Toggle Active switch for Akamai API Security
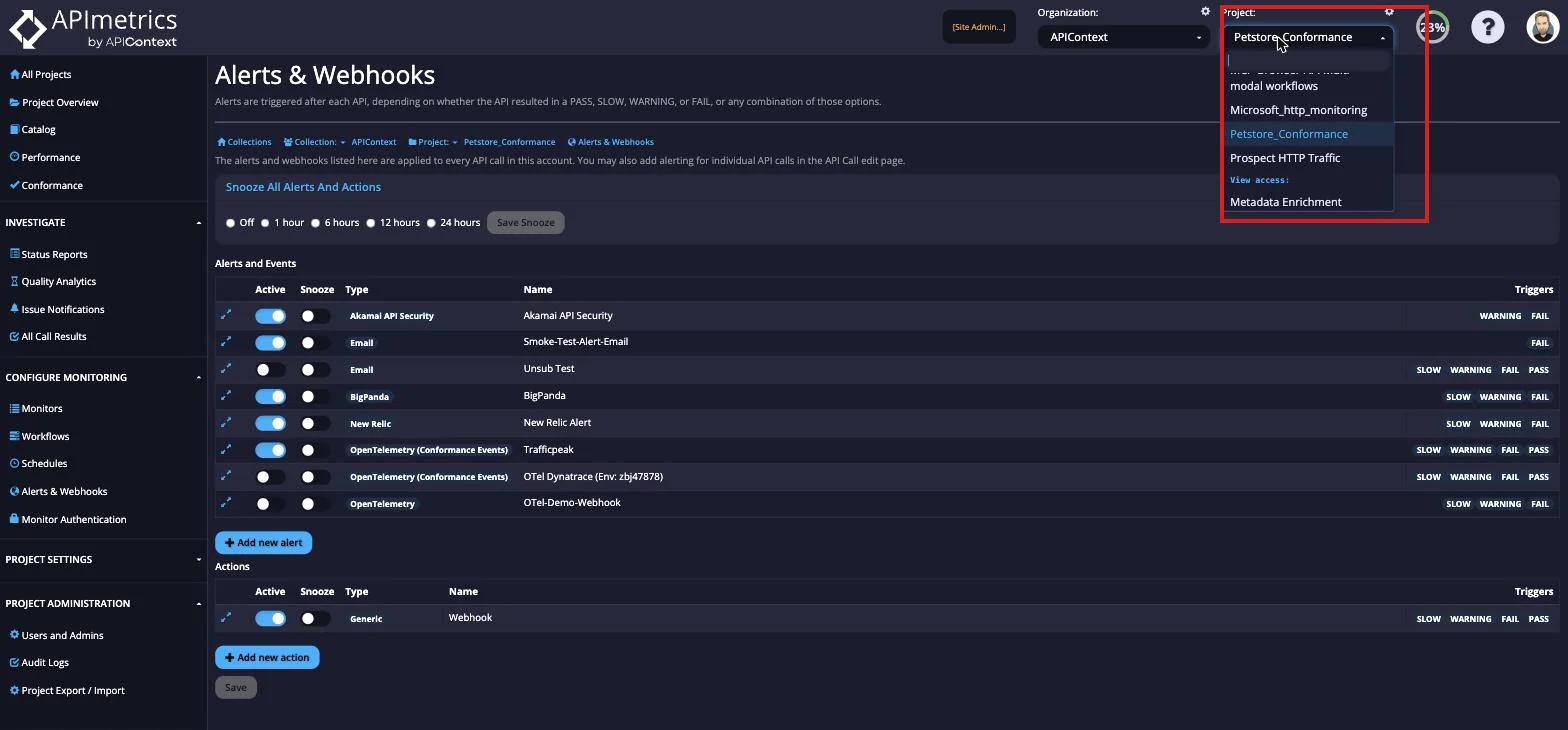 [270, 316]
